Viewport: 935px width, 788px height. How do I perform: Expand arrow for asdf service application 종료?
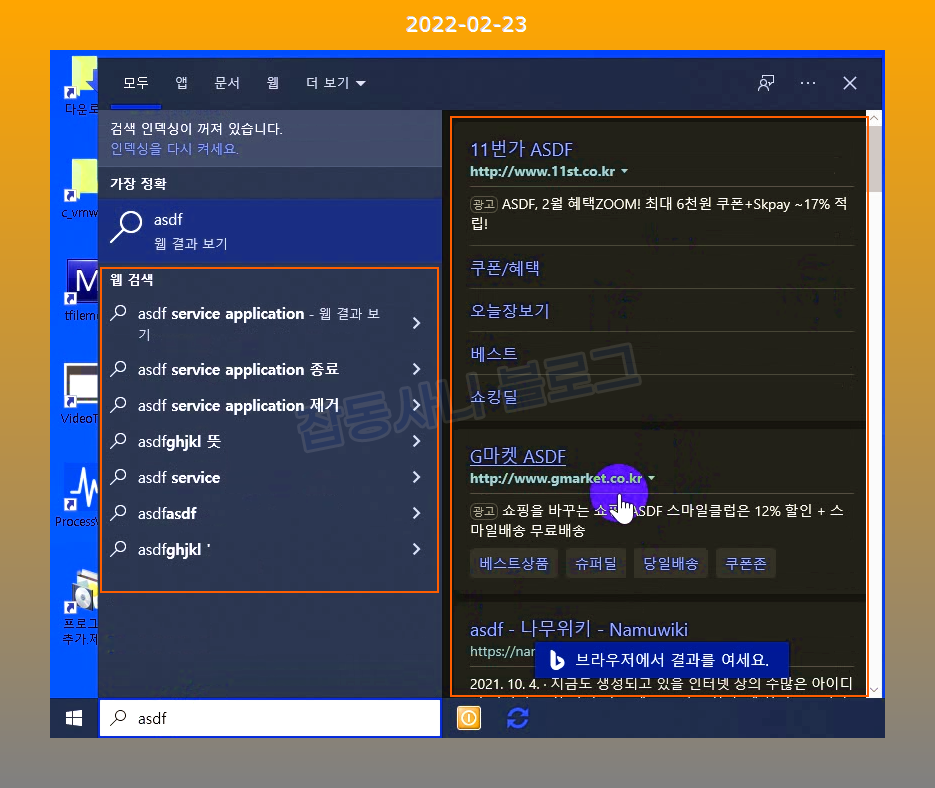(x=417, y=369)
